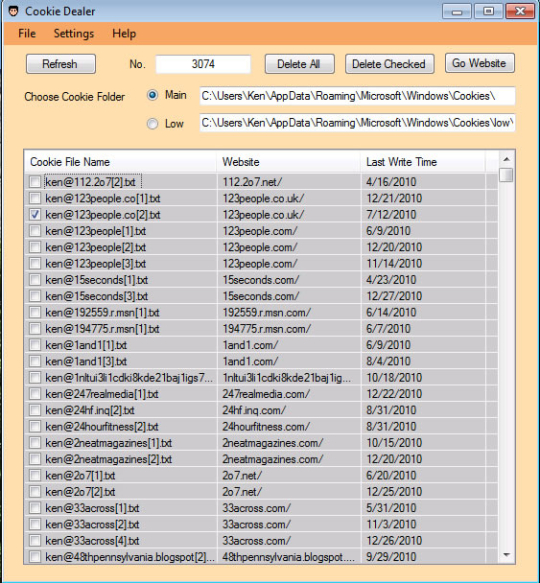
Task: Click the Go Website button
Action: [479, 63]
